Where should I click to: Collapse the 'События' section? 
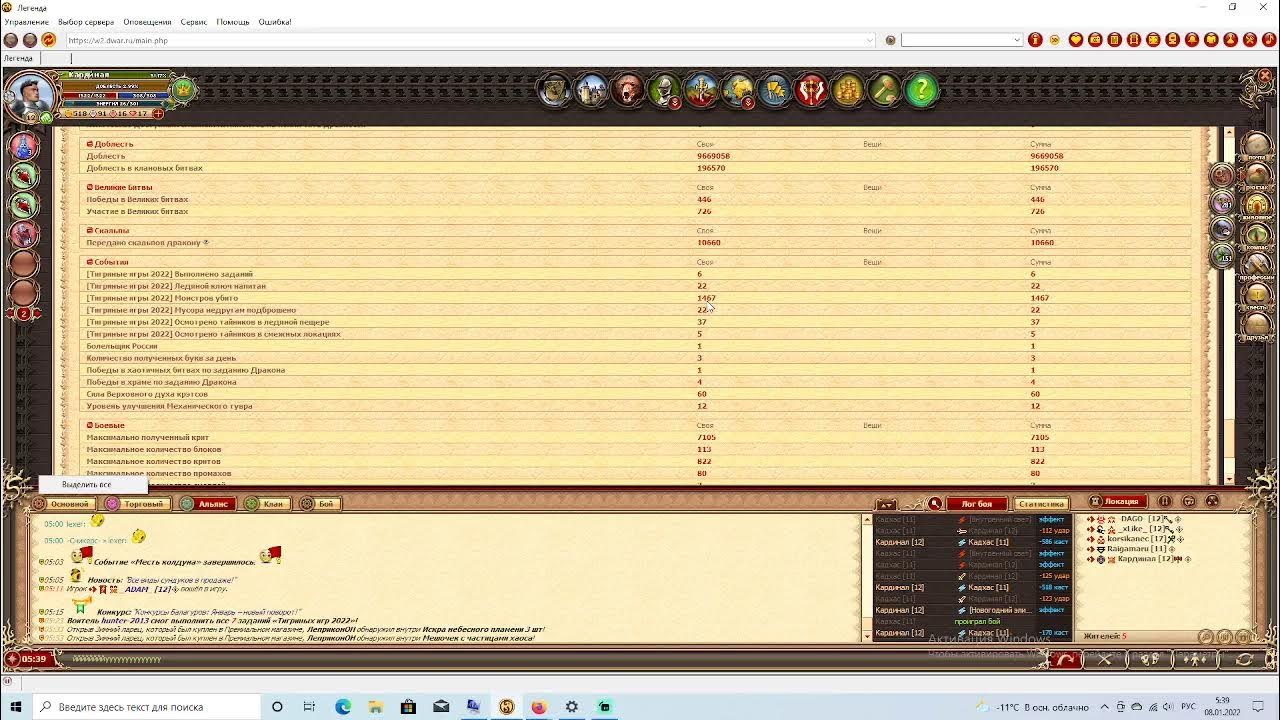(90, 262)
